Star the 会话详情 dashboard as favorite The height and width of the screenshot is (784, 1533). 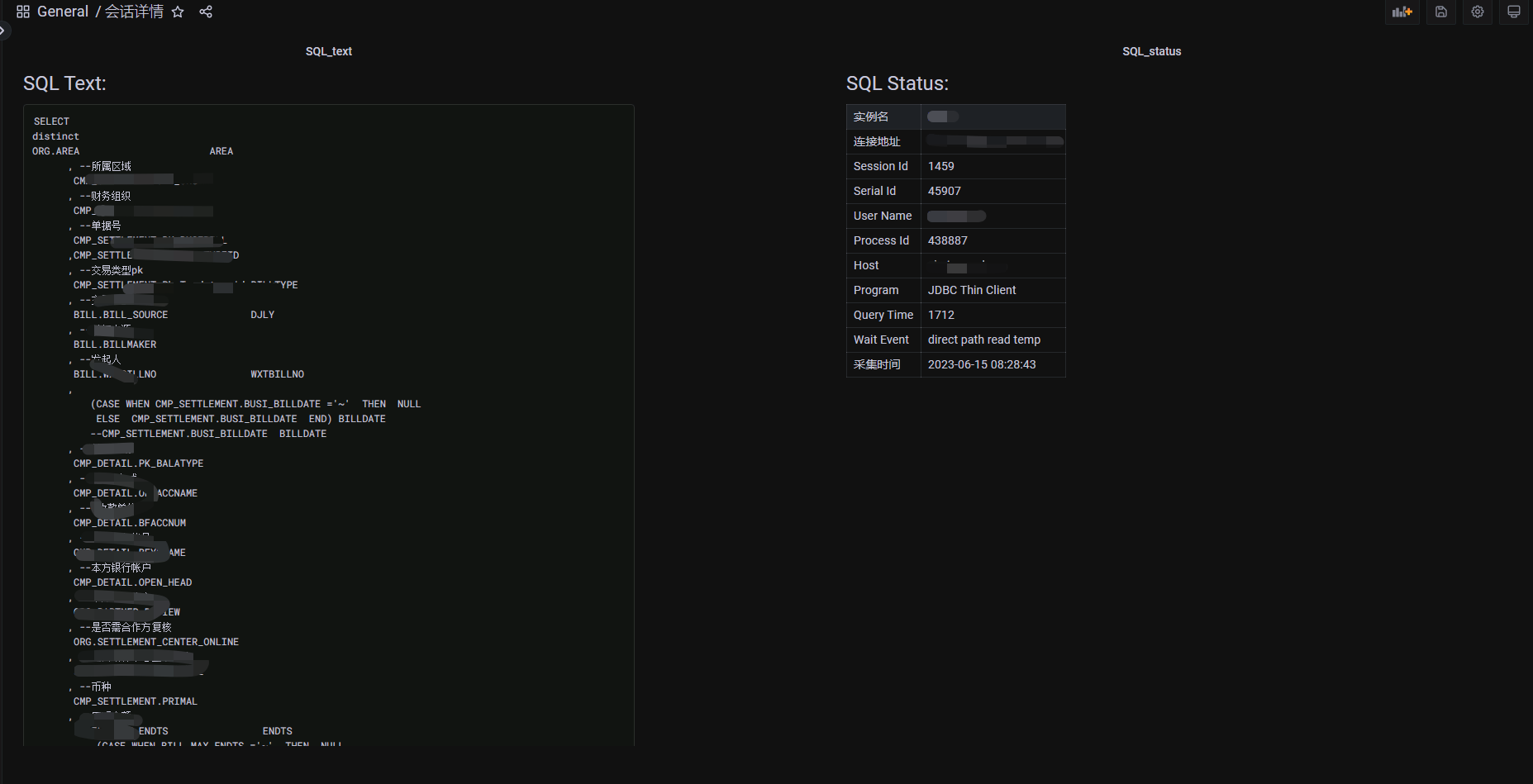(178, 12)
